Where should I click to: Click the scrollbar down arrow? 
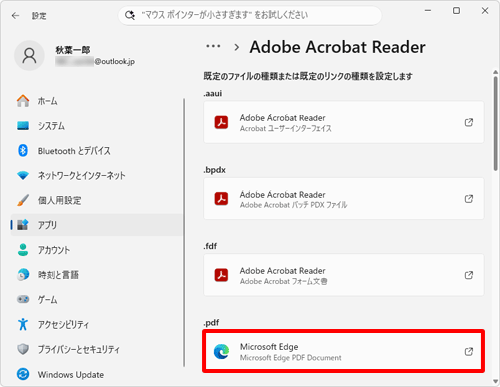click(x=495, y=381)
